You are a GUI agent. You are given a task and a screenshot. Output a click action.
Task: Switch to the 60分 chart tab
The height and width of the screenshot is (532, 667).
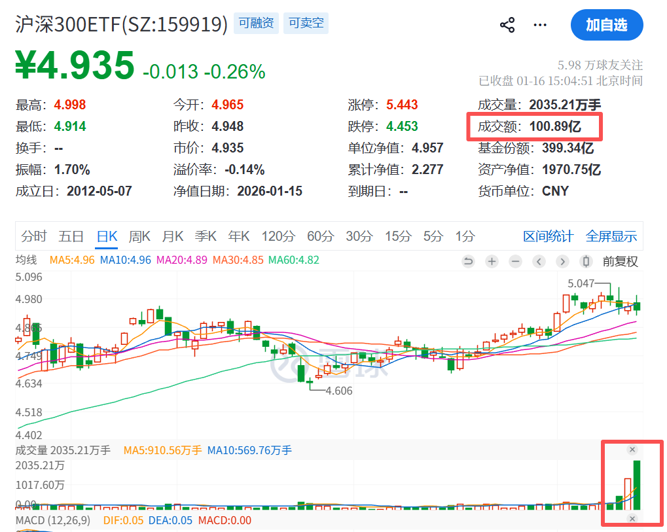(x=320, y=237)
